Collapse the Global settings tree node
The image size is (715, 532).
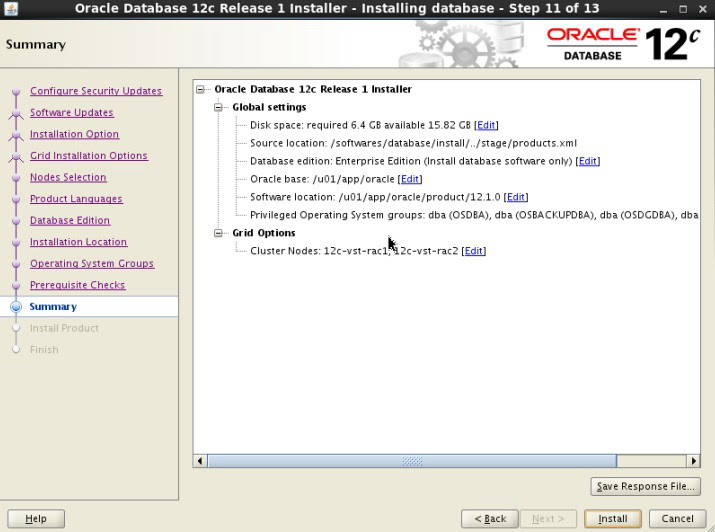tap(218, 107)
